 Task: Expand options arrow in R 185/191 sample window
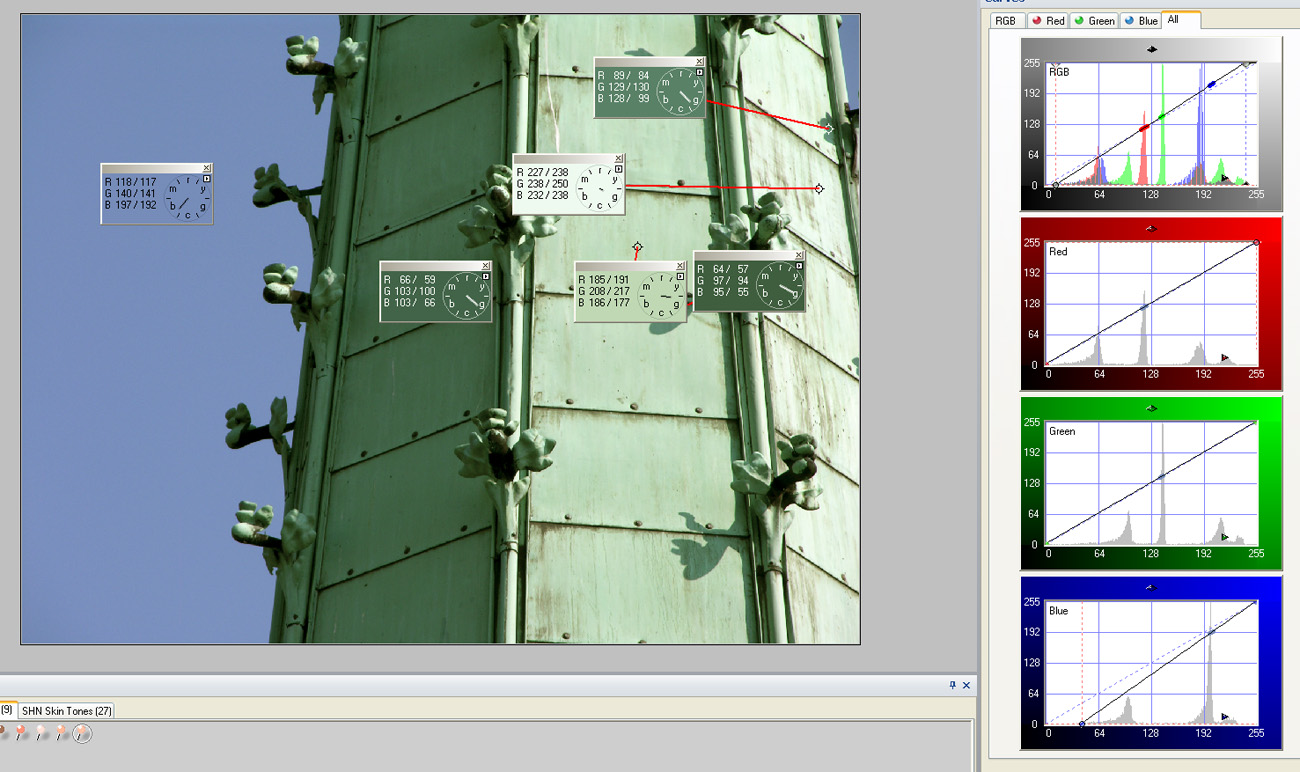click(681, 278)
